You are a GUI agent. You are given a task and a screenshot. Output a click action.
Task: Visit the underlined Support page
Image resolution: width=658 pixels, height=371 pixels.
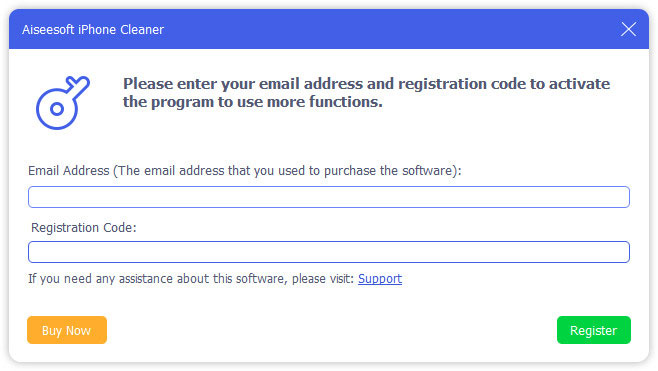pos(380,279)
